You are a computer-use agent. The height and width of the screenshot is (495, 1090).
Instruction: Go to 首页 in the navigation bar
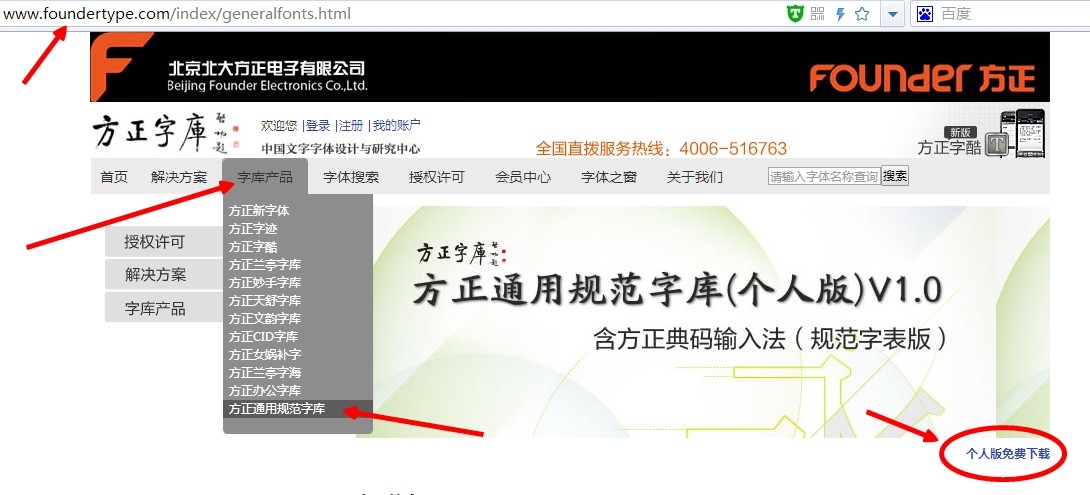pos(114,177)
